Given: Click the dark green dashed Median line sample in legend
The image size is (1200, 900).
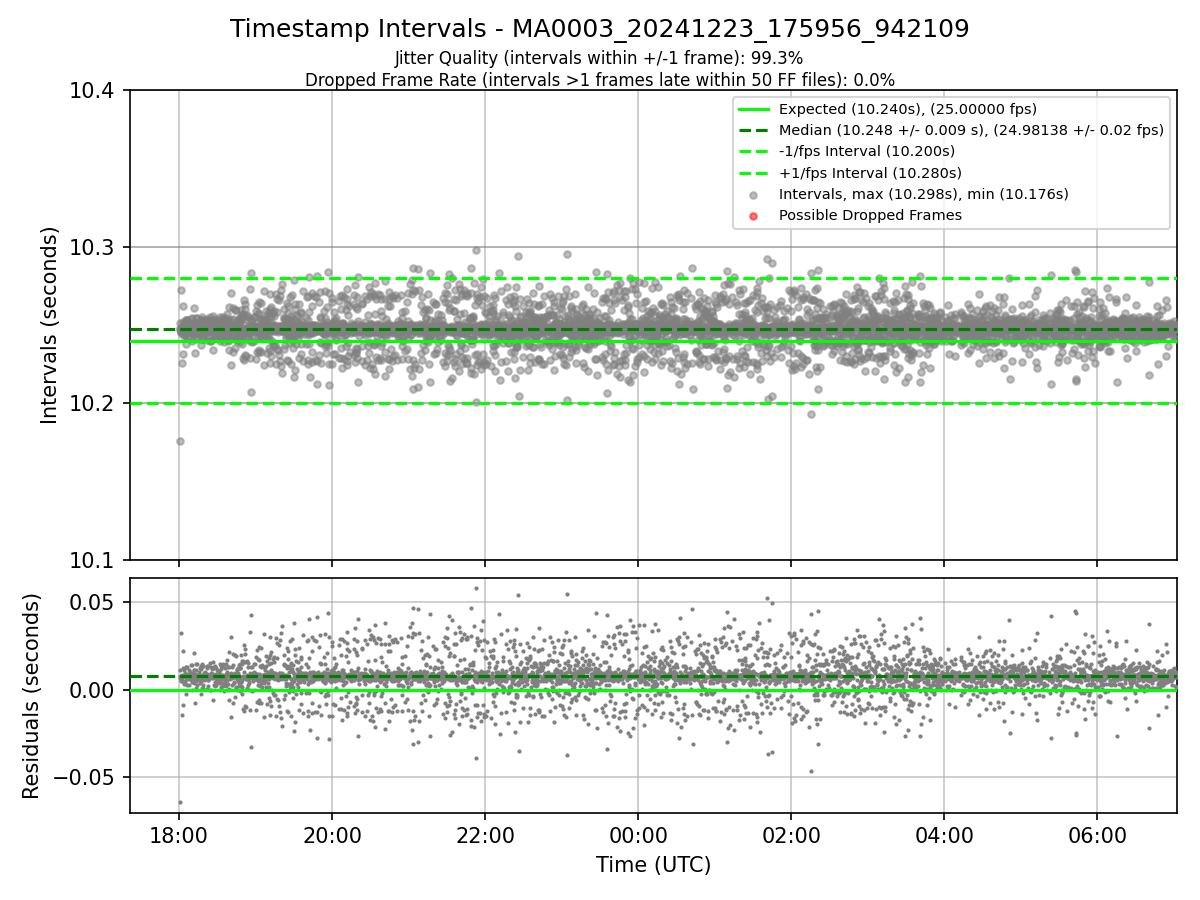Looking at the screenshot, I should pos(754,130).
